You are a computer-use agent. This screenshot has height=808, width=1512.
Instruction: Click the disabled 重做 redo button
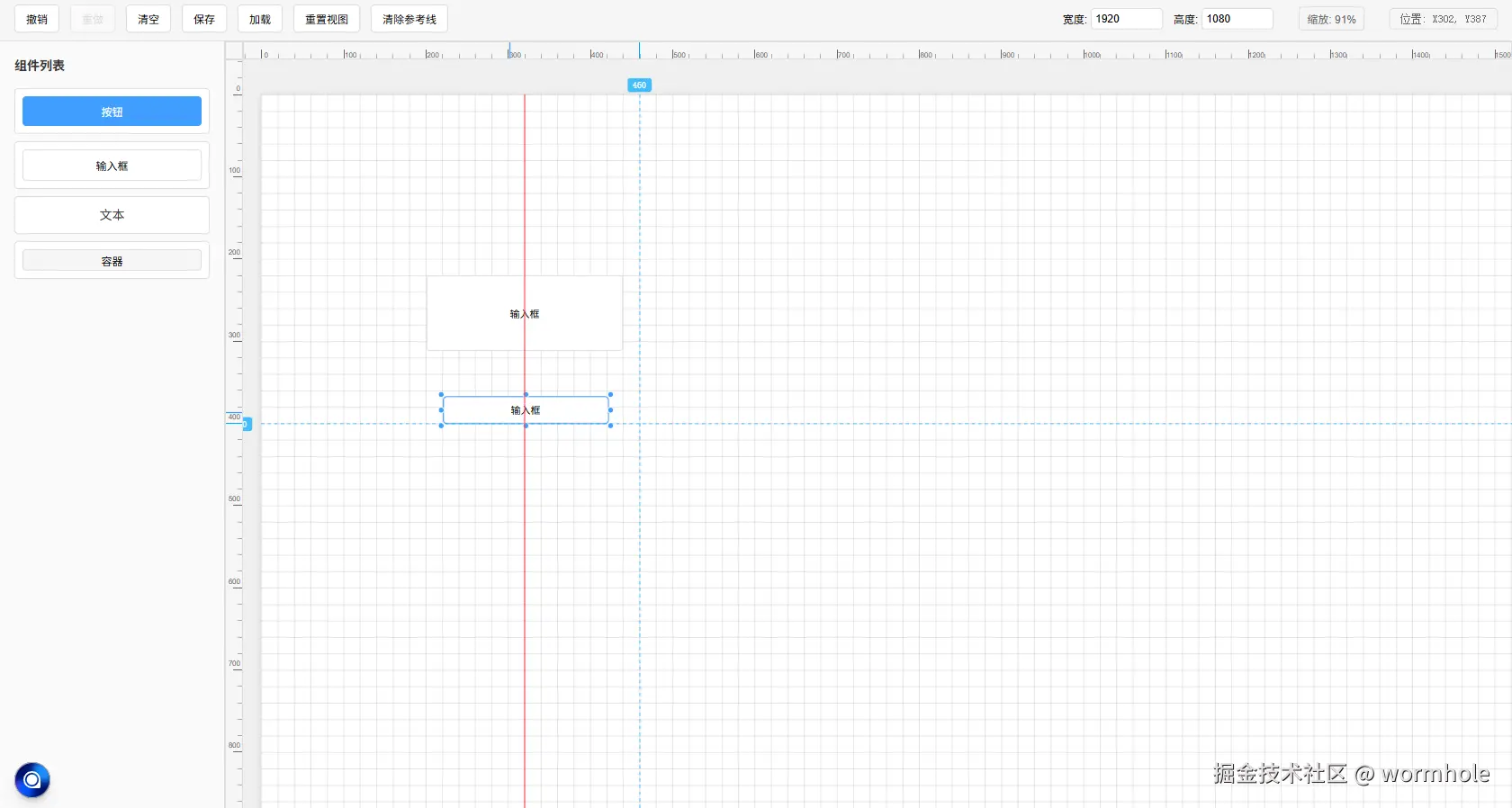click(x=93, y=19)
